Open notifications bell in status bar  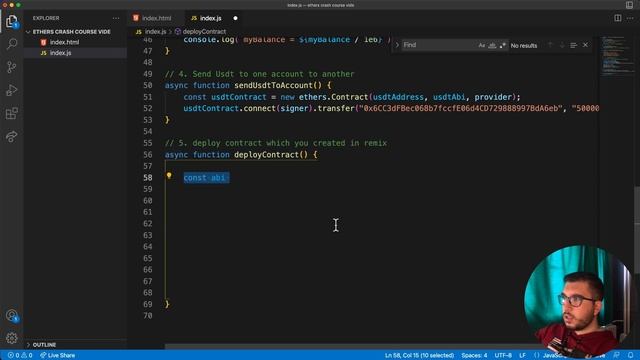click(x=631, y=356)
